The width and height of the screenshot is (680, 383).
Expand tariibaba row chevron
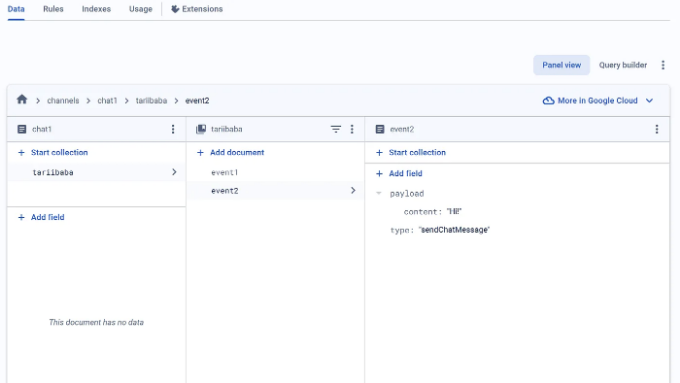point(174,172)
